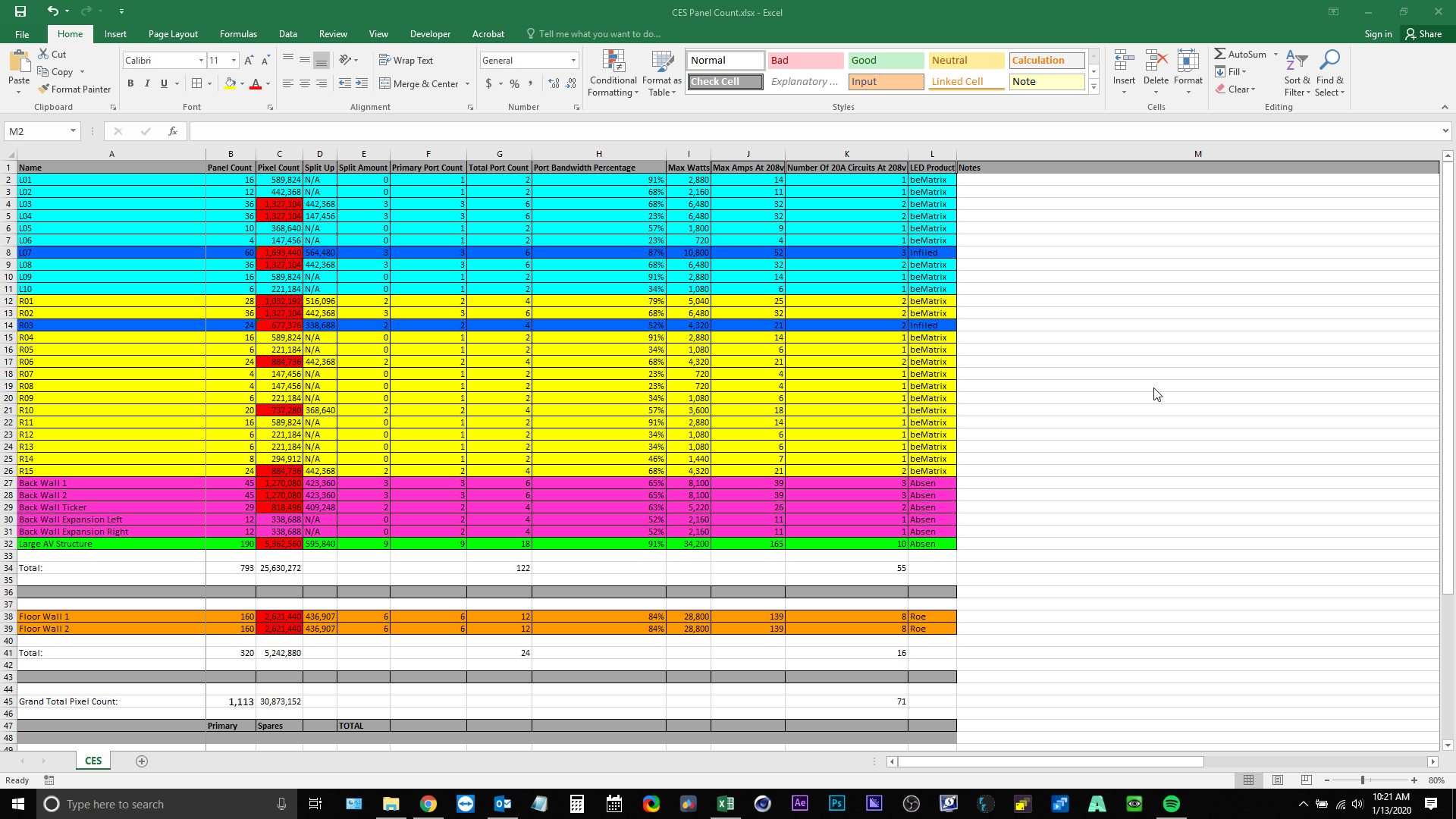Screen dimensions: 1456x819
Task: Open Find & Select menu
Action: click(x=1329, y=73)
